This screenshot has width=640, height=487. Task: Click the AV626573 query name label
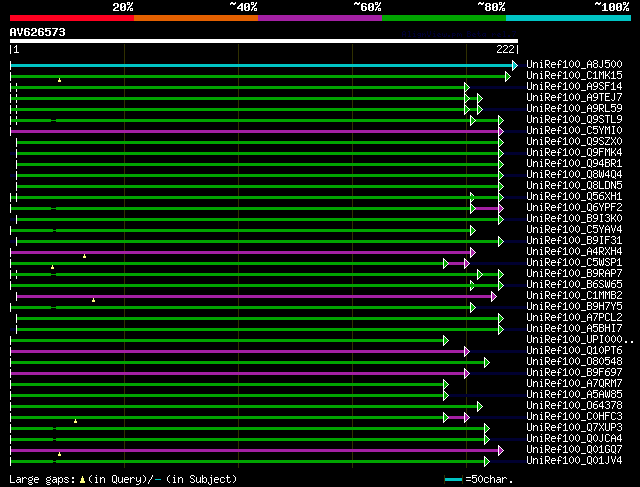[x=38, y=32]
